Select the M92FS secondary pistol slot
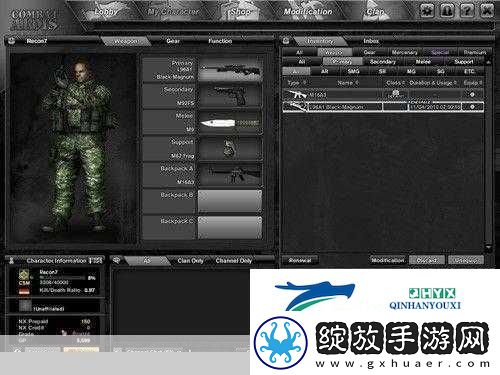Screen dimensions: 500x375 click(x=230, y=96)
